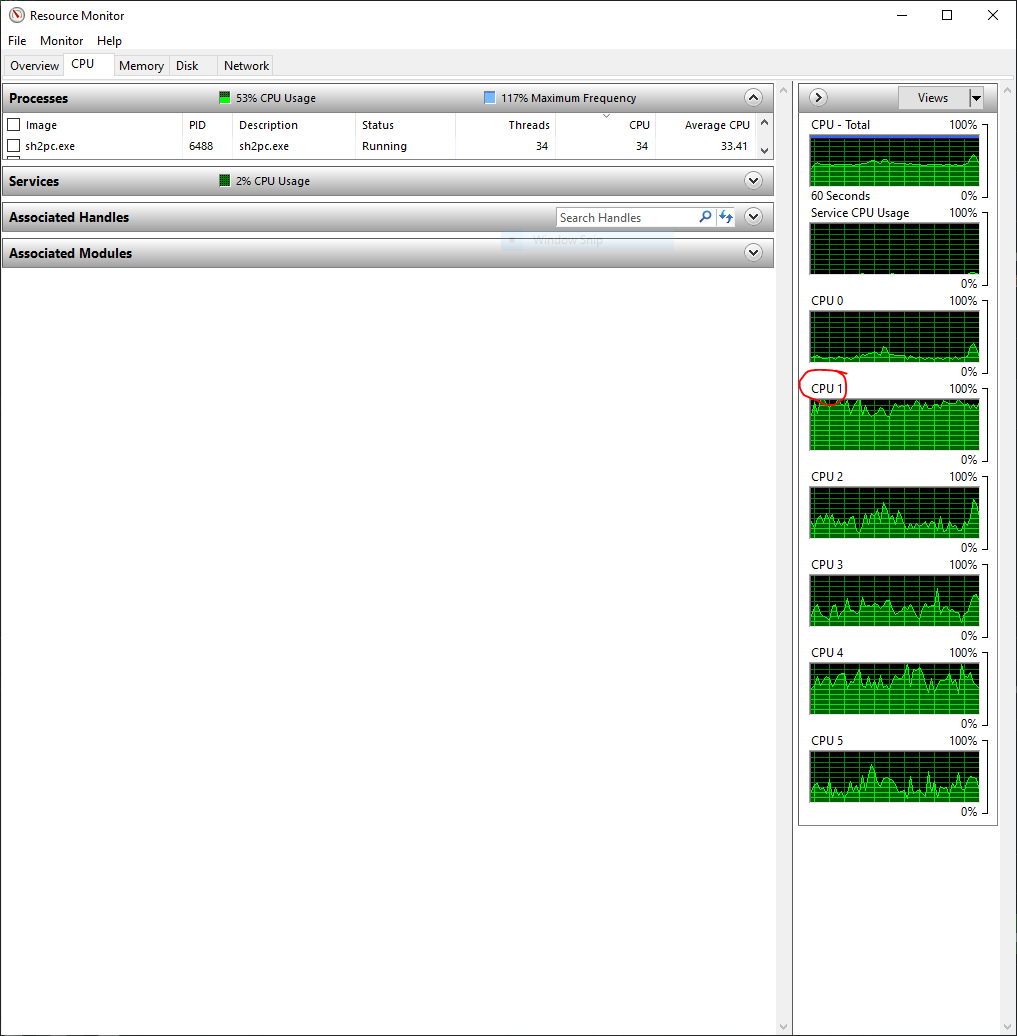Screen dimensions: 1017x1036
Task: Click the 60 Seconds label under CPU Total
Action: pos(841,196)
